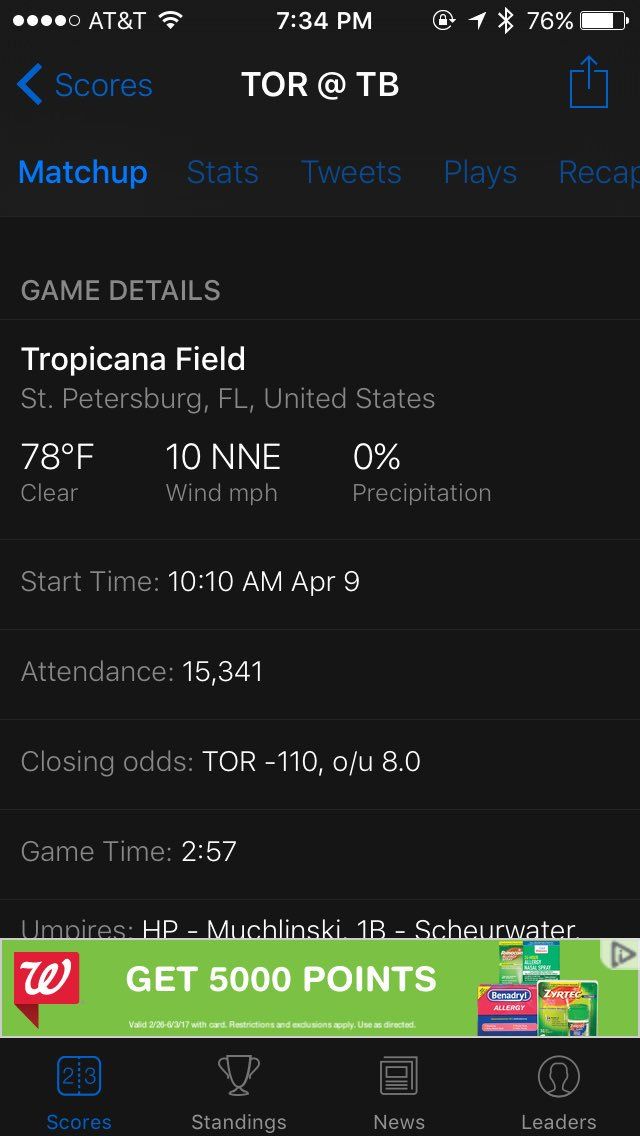Tap the battery icon in status bar
Image resolution: width=640 pixels, height=1136 pixels.
(604, 21)
